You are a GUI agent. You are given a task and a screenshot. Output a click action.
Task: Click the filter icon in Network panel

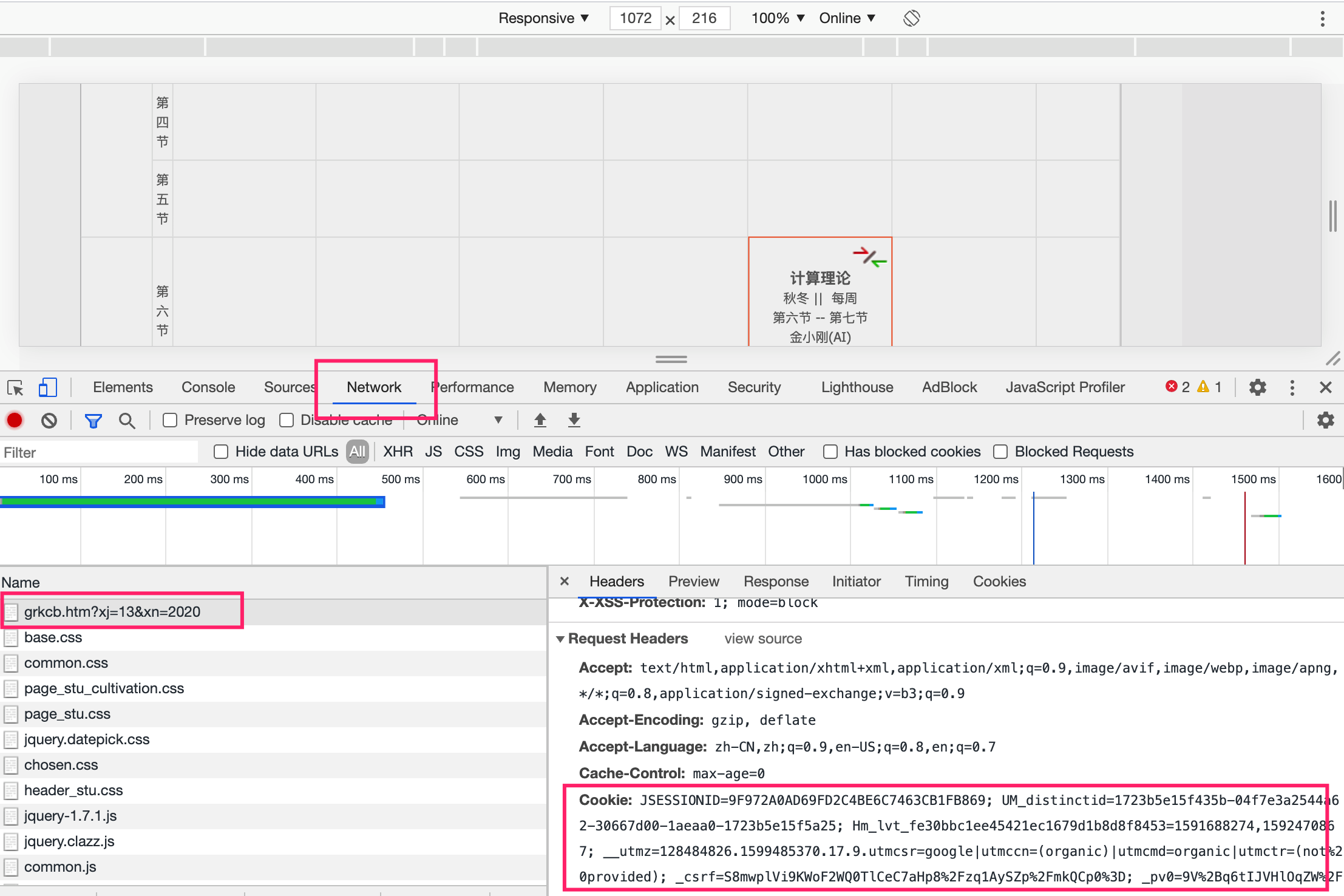[93, 420]
